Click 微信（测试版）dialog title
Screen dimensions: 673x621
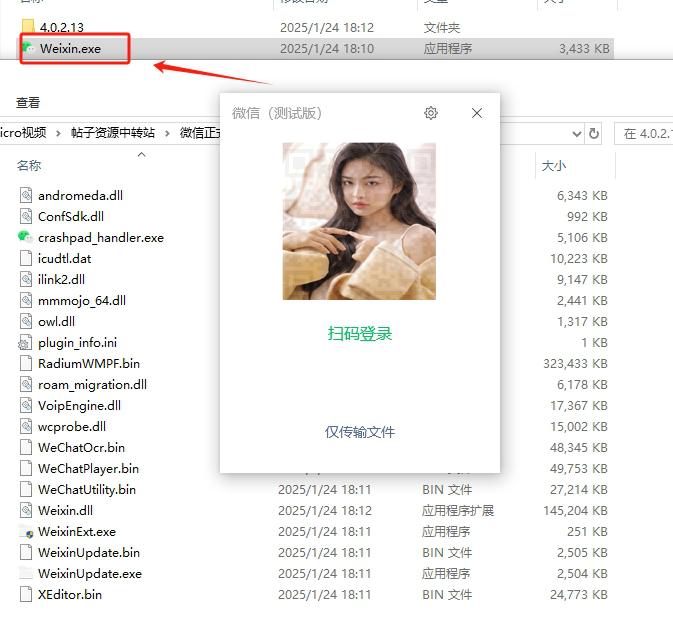point(277,113)
